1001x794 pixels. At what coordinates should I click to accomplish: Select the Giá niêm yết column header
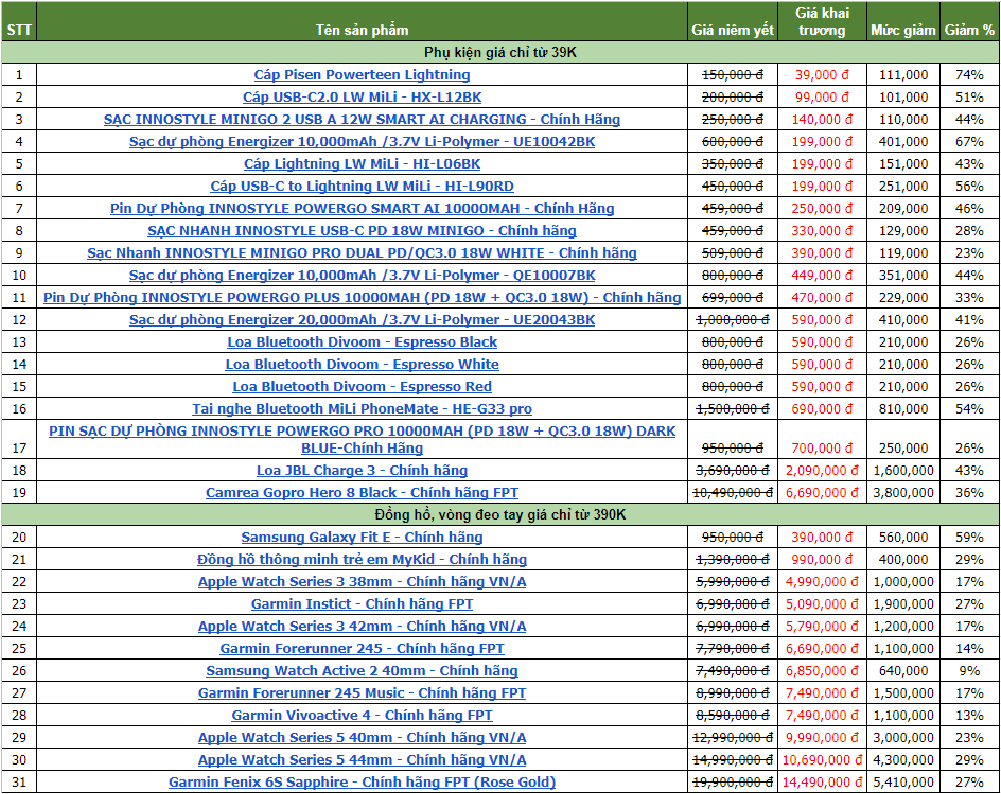point(732,22)
